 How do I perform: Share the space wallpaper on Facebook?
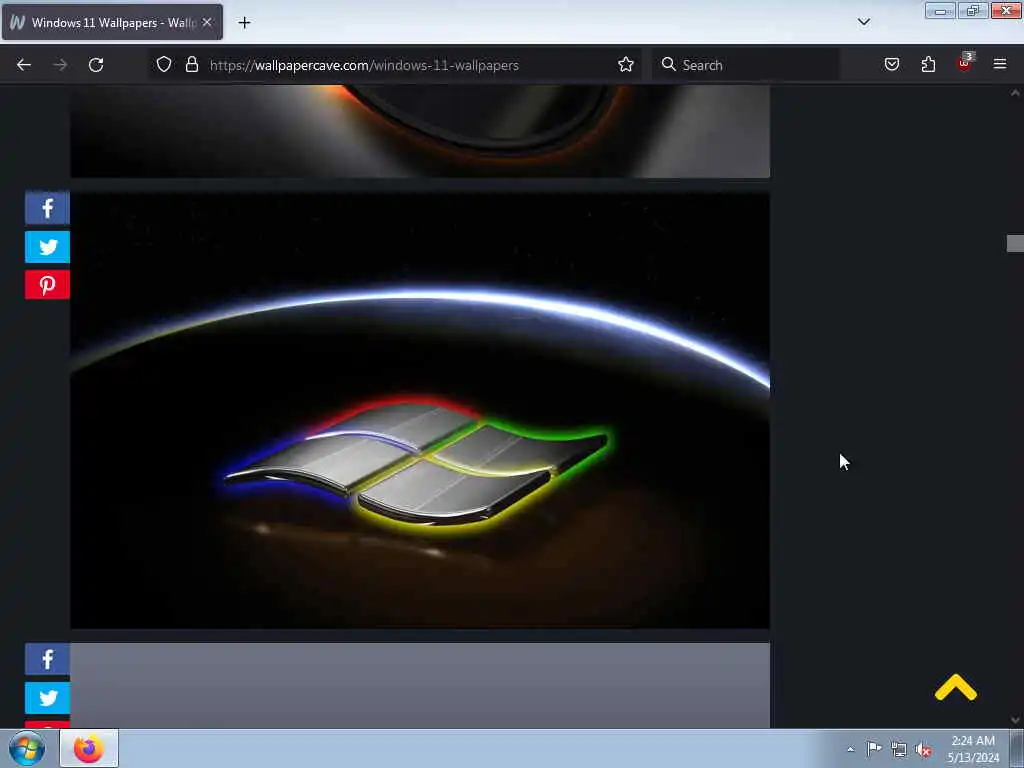(47, 208)
